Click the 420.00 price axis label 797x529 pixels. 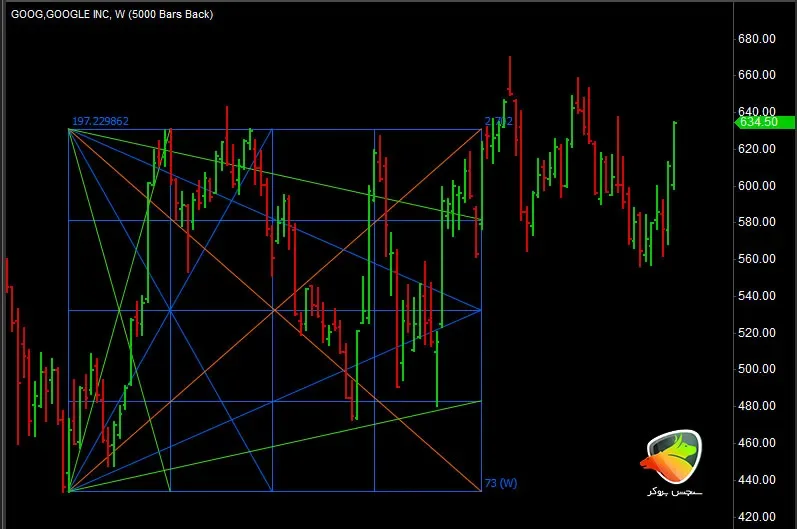(757, 516)
